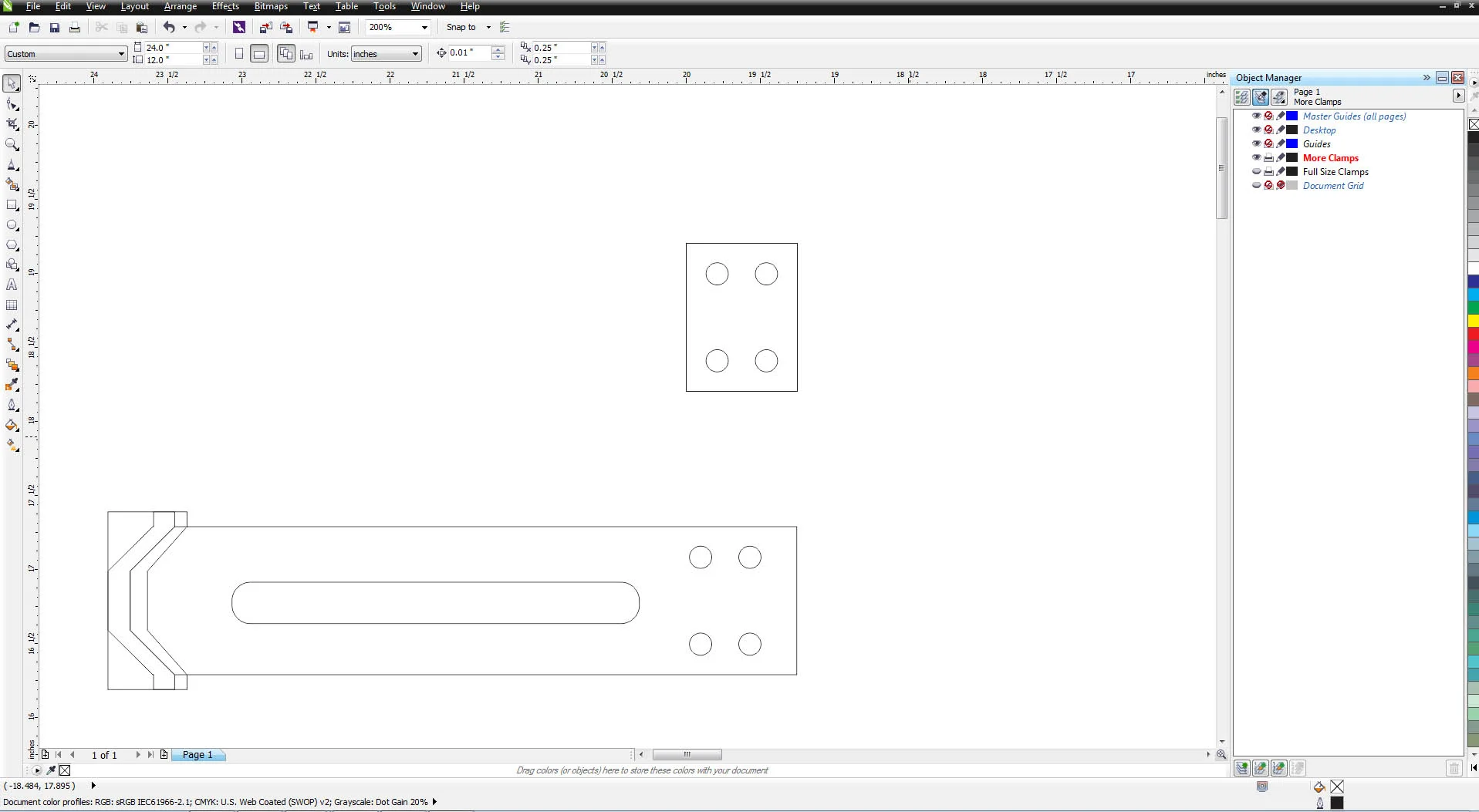Select landscape page orientation

[x=260, y=54]
